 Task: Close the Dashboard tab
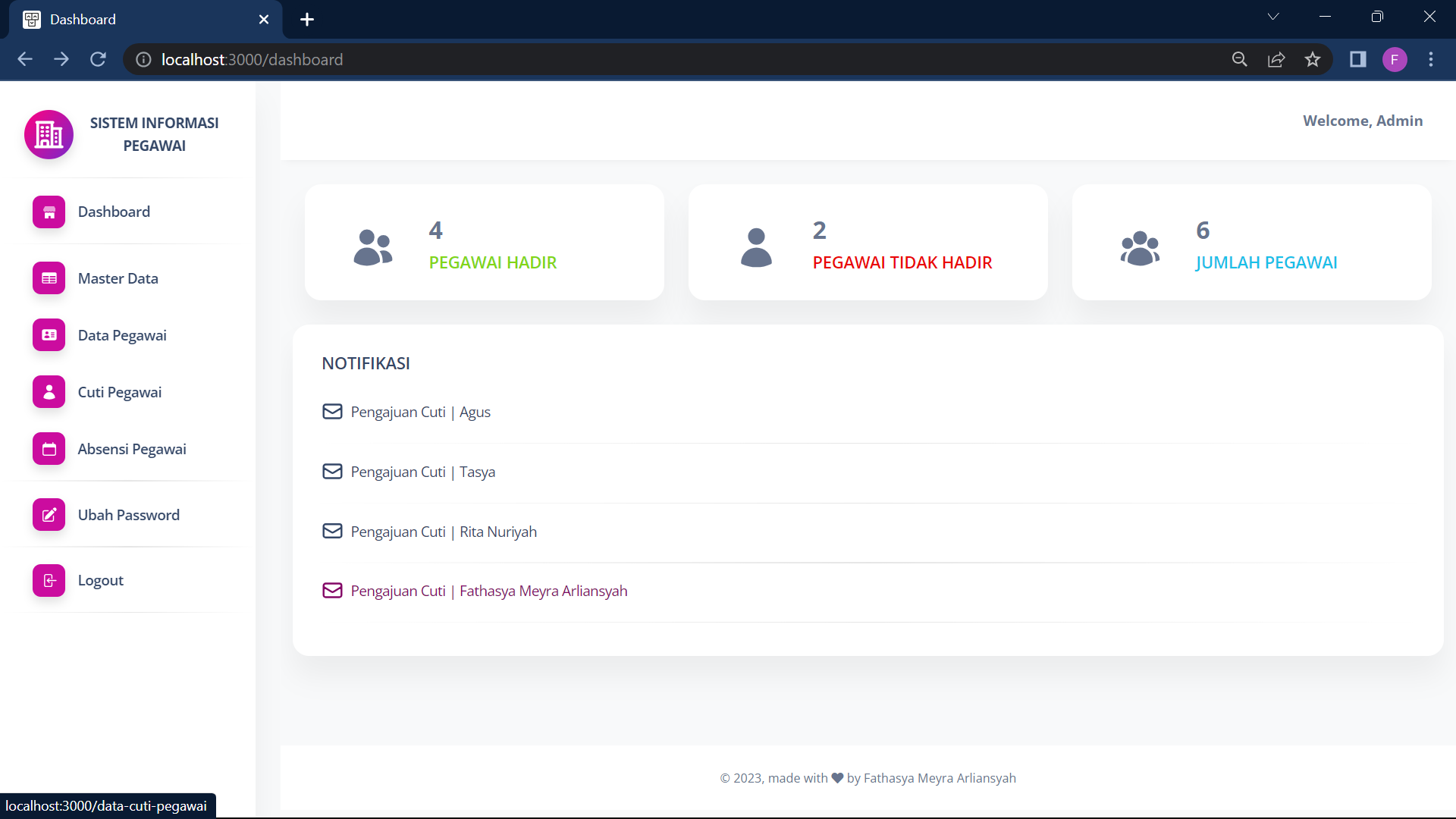(264, 20)
